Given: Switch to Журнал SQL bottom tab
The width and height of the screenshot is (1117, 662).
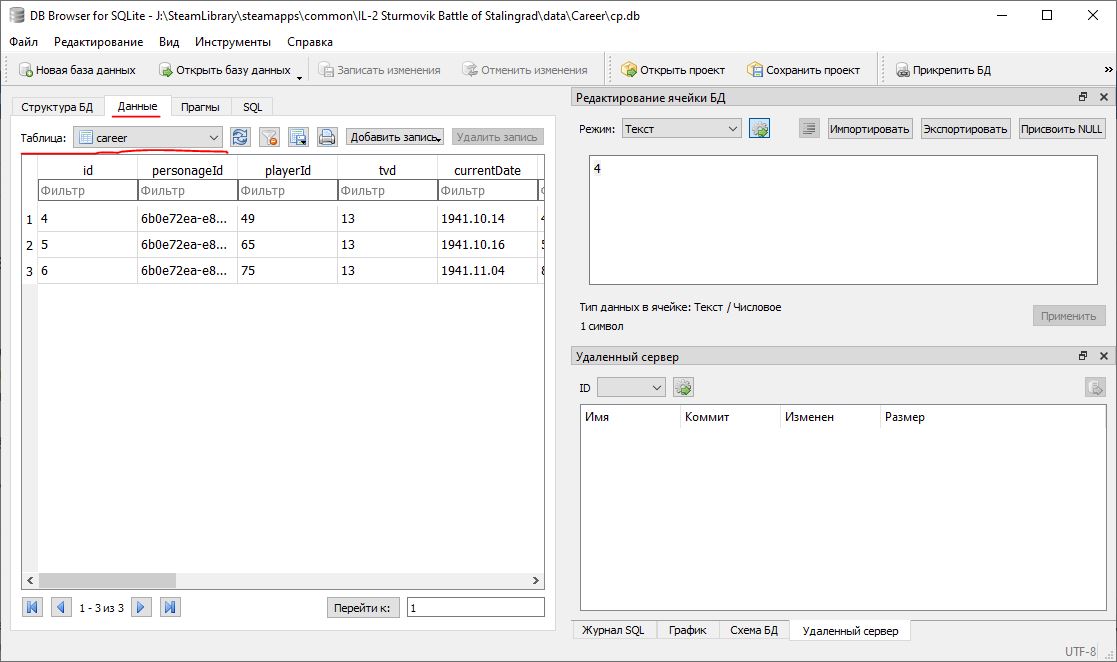Looking at the screenshot, I should [613, 630].
